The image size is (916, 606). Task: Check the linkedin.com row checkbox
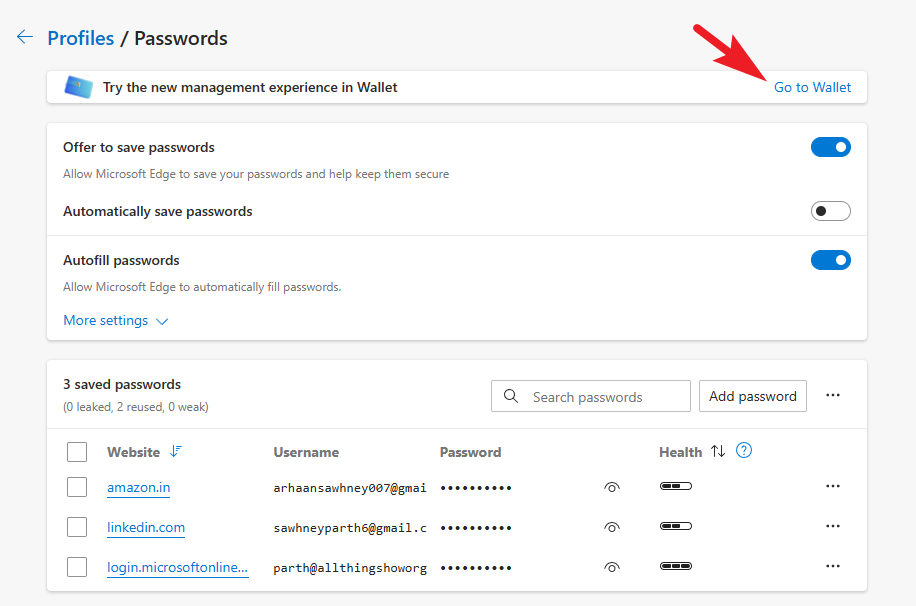point(77,527)
